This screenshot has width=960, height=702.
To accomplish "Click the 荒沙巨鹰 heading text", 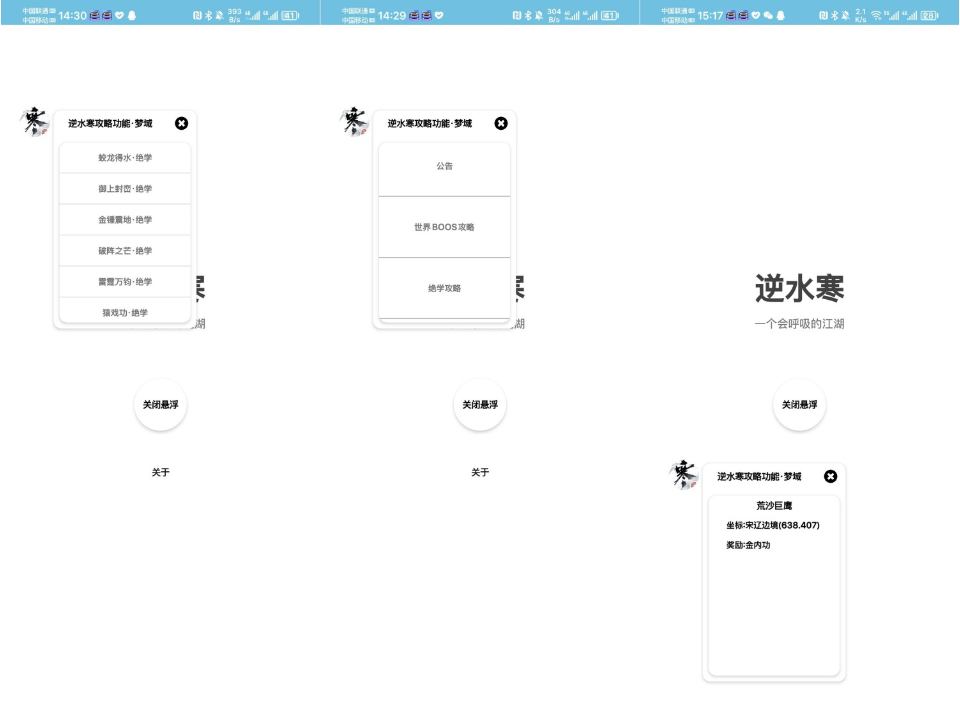I will [774, 506].
